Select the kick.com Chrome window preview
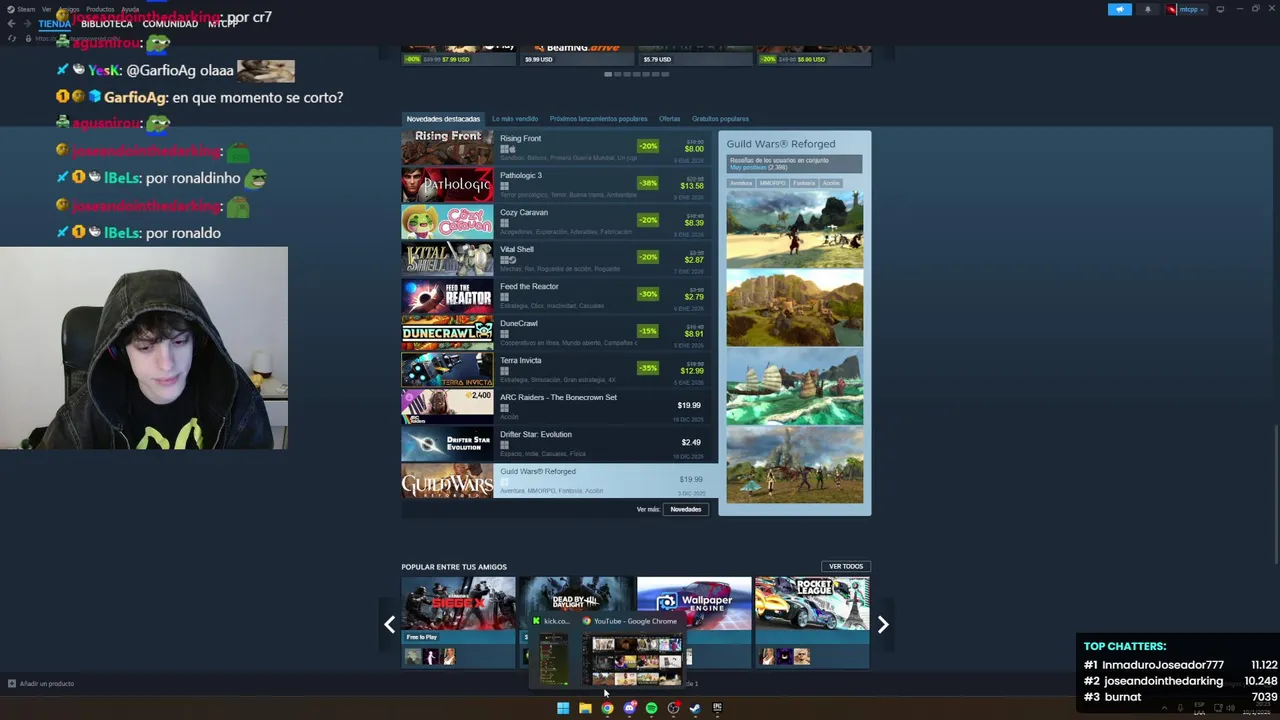This screenshot has width=1280, height=720. [x=553, y=652]
